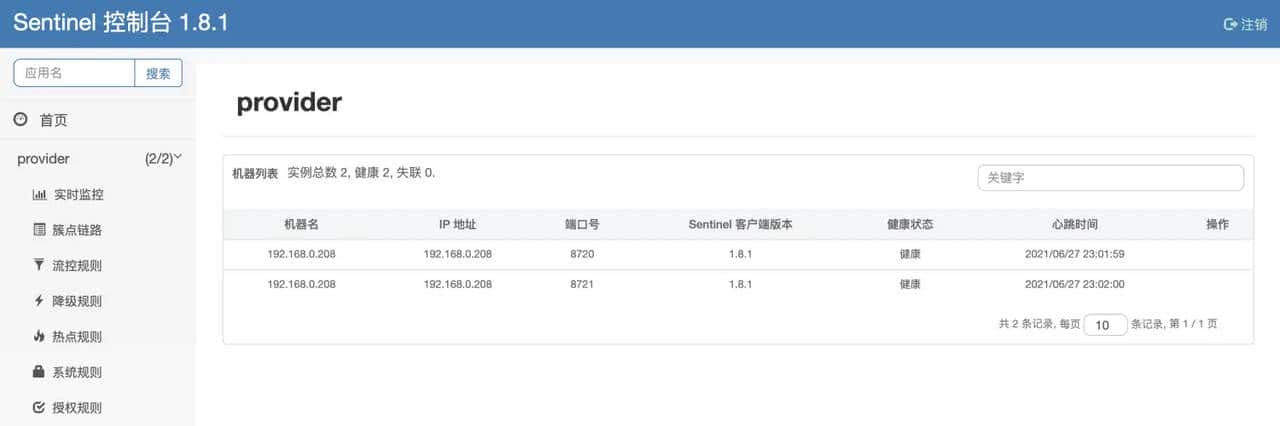
Task: Click the 注销 logout button
Action: point(1245,24)
